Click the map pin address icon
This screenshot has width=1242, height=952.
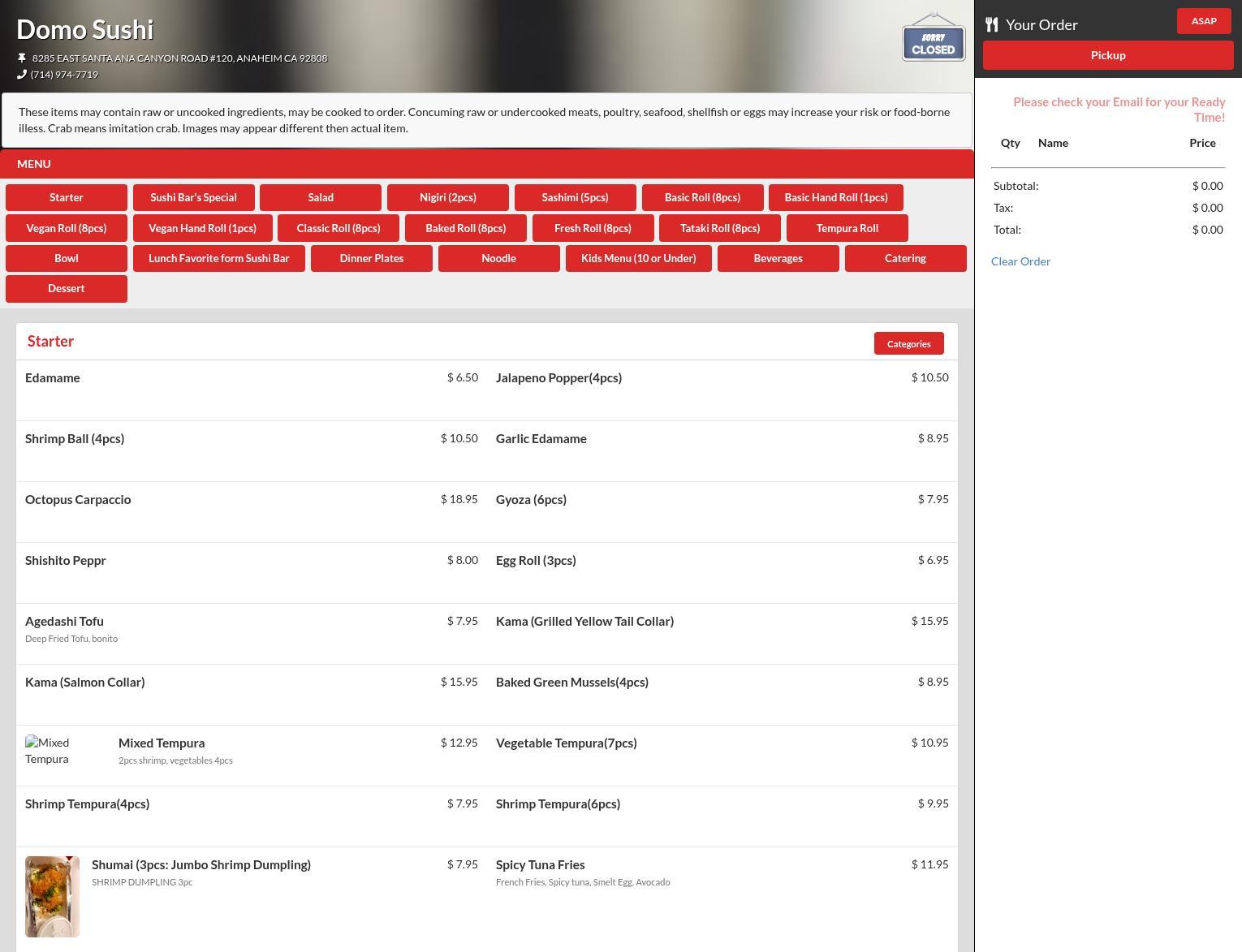(x=22, y=58)
